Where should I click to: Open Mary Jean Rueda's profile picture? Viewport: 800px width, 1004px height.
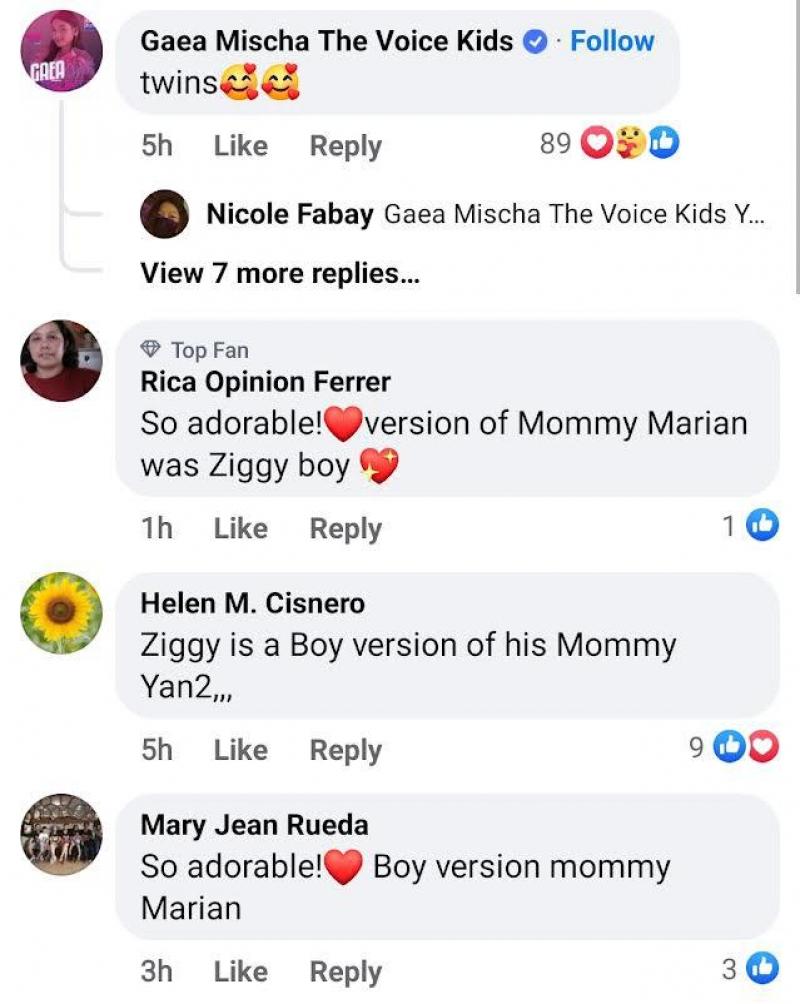point(61,834)
